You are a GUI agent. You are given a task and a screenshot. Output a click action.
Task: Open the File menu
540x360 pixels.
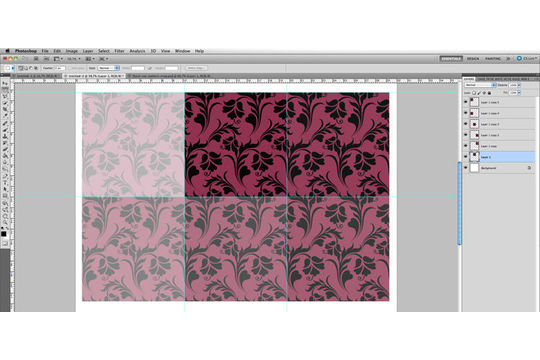point(45,51)
